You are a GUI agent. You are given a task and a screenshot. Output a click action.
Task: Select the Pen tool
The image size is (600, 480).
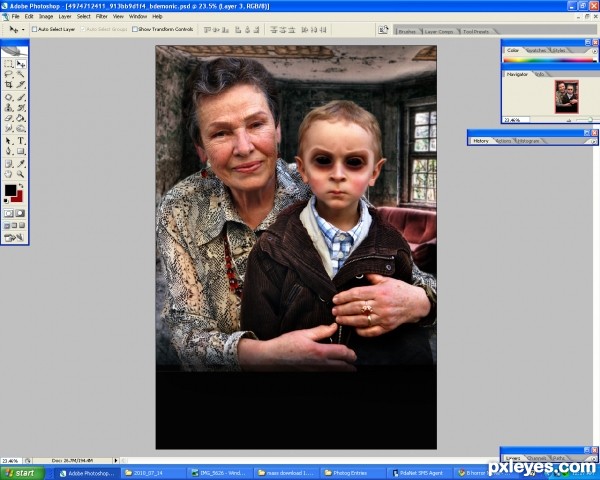pyautogui.click(x=9, y=152)
